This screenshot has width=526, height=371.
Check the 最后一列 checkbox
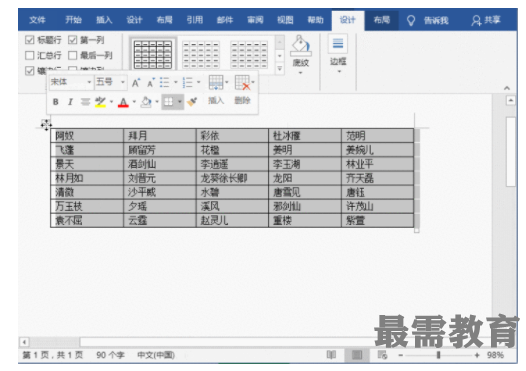72,55
